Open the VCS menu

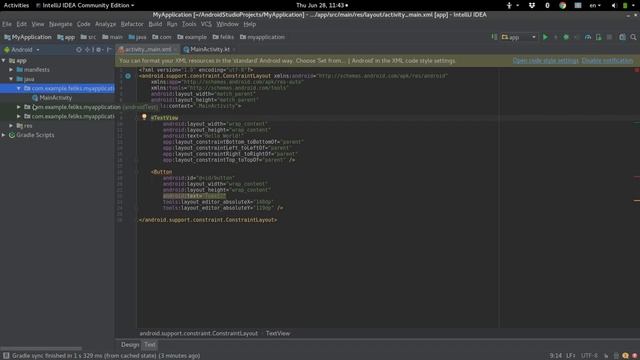click(206, 24)
